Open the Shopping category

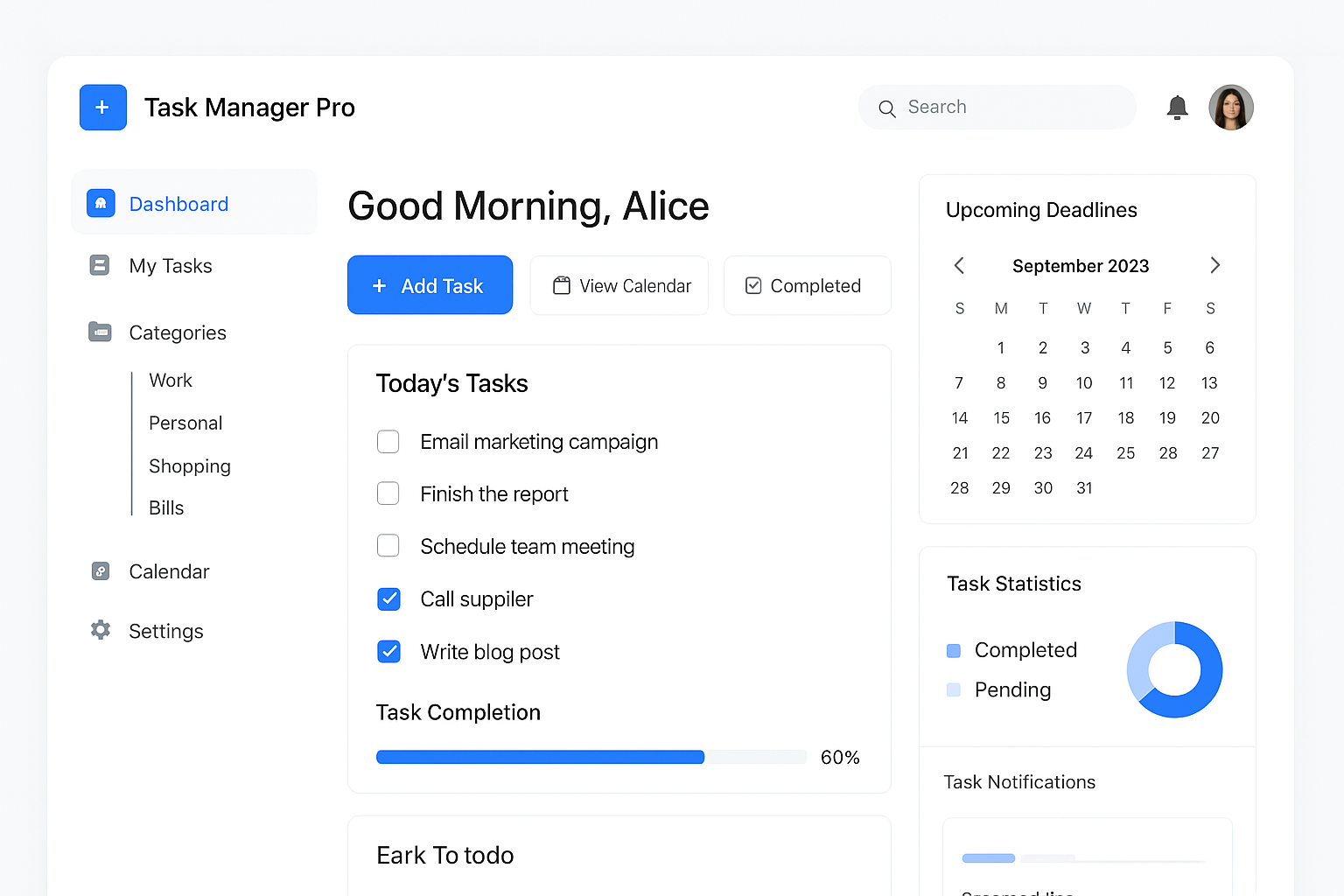[190, 466]
